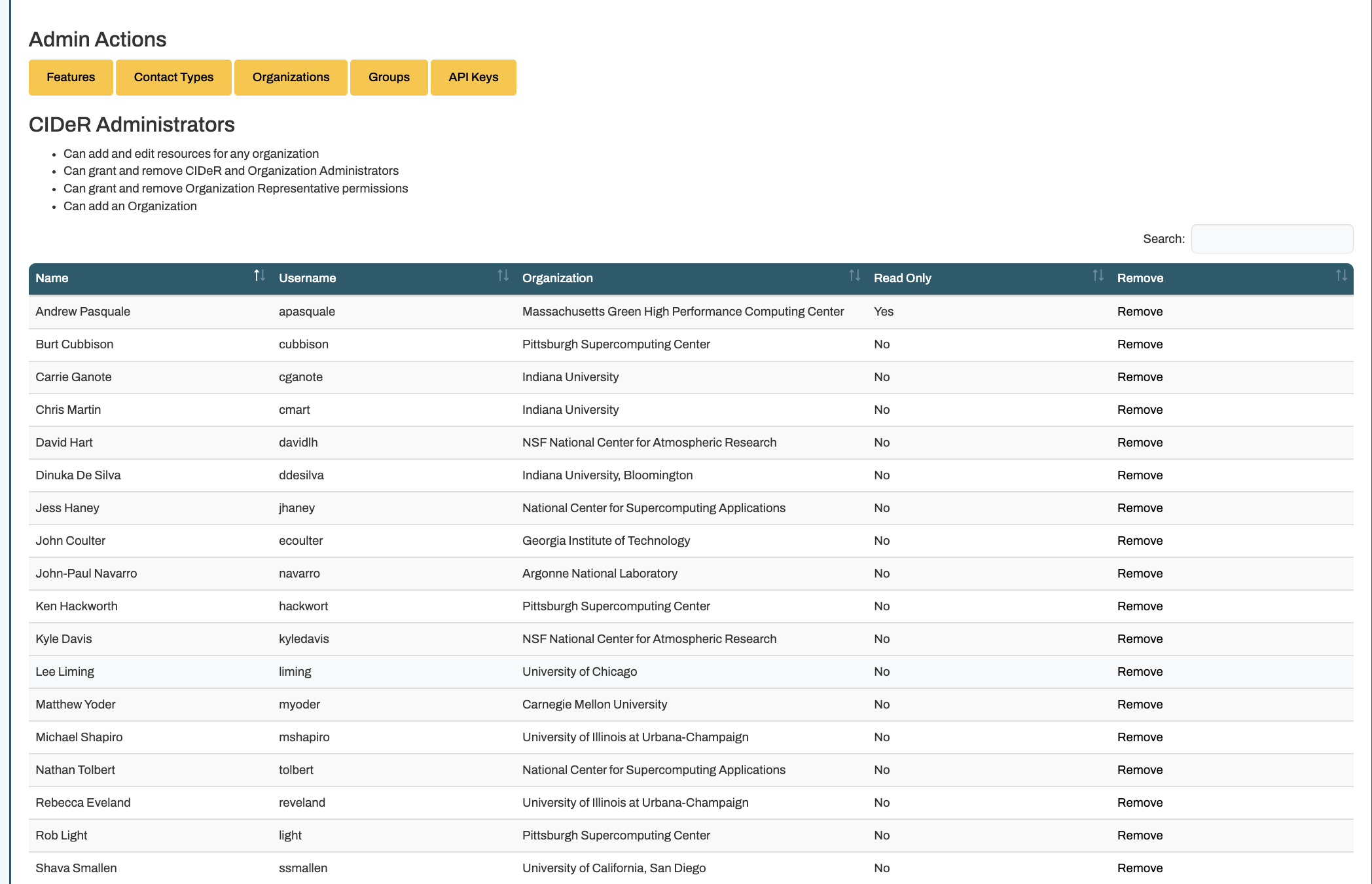Click the Yes read-only value
Screen dimensions: 1372x884
point(883,312)
